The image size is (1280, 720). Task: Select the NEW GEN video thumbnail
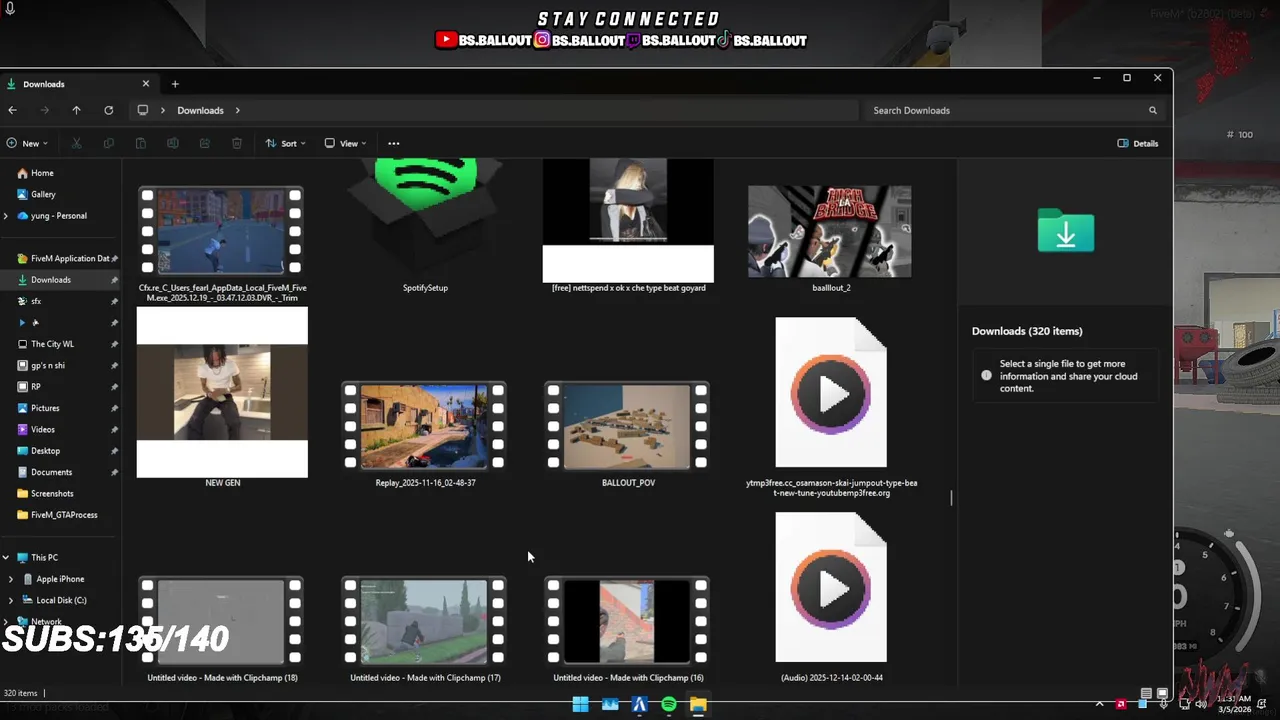coord(222,393)
